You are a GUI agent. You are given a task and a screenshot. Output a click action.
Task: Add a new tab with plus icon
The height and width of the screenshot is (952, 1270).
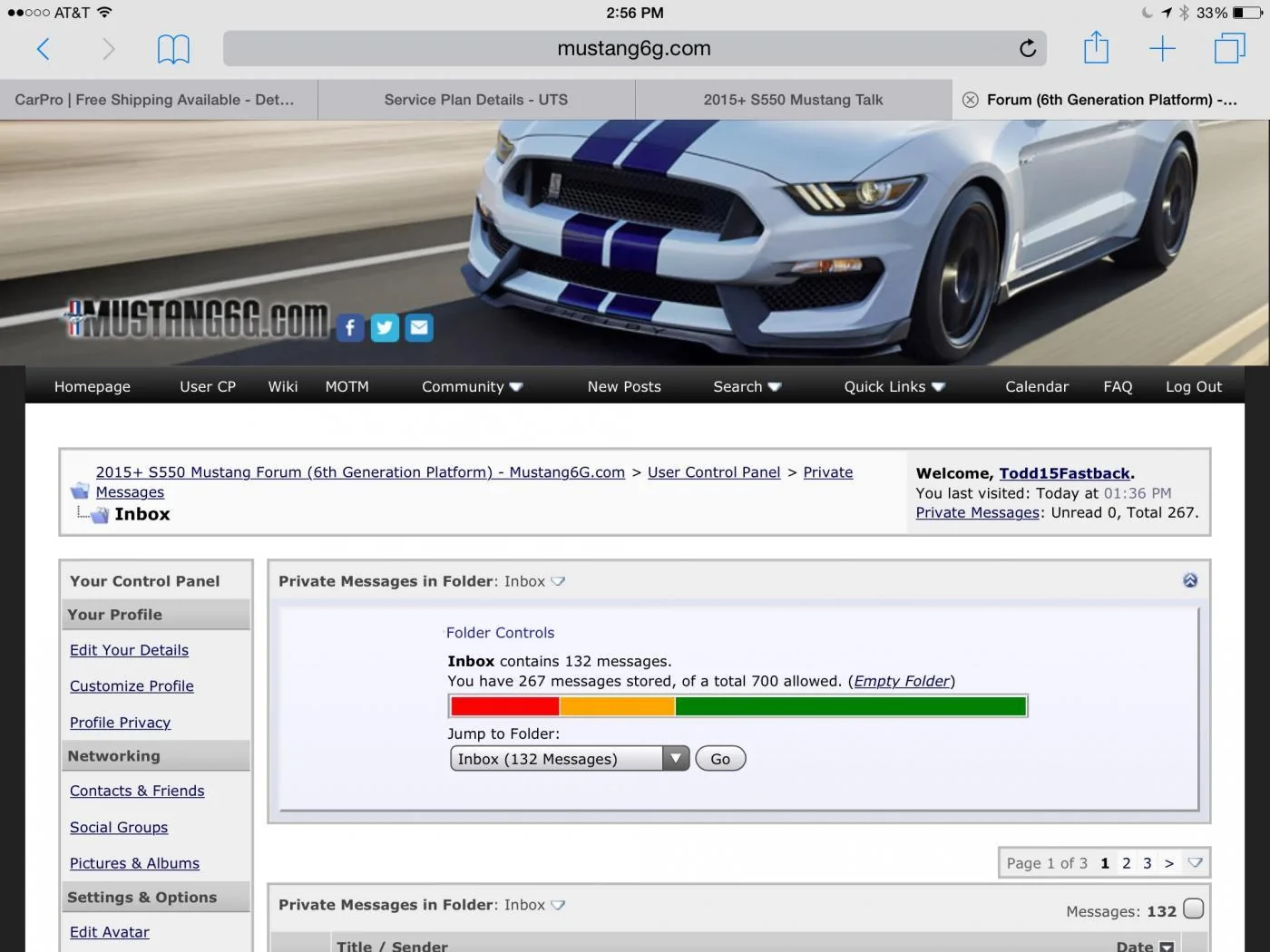[1162, 48]
